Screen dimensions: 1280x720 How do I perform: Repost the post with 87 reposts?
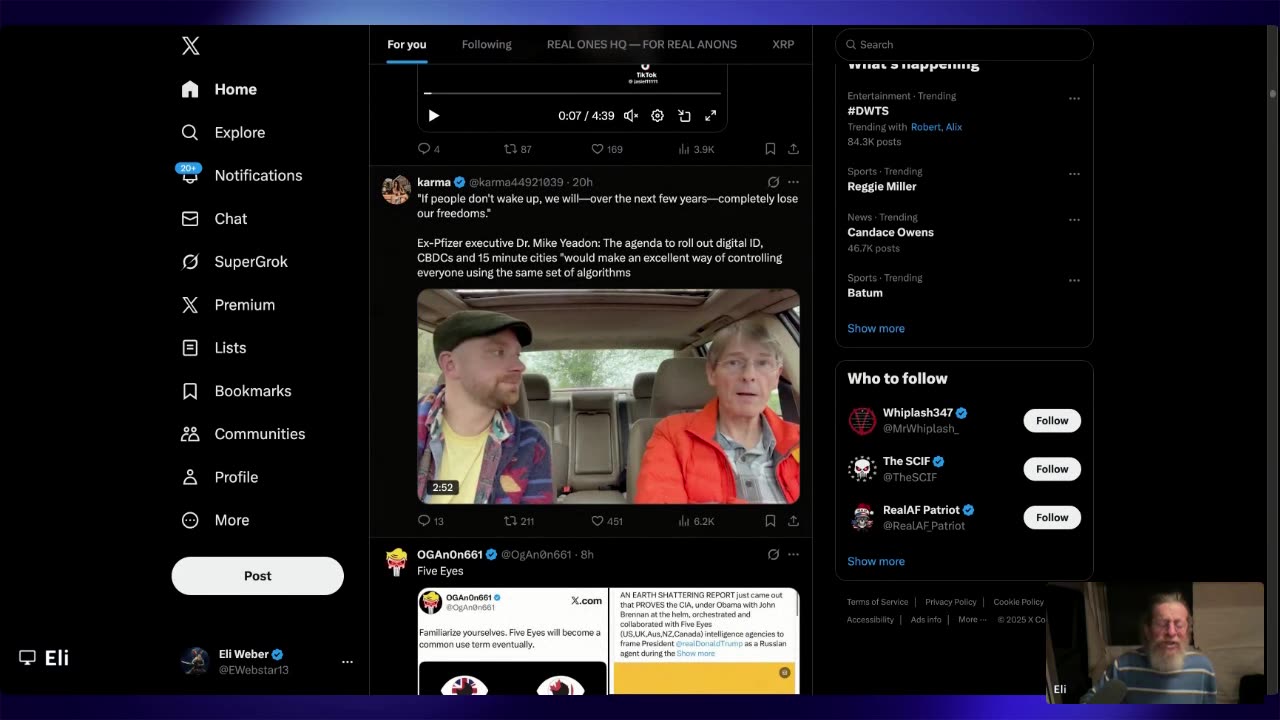518,149
